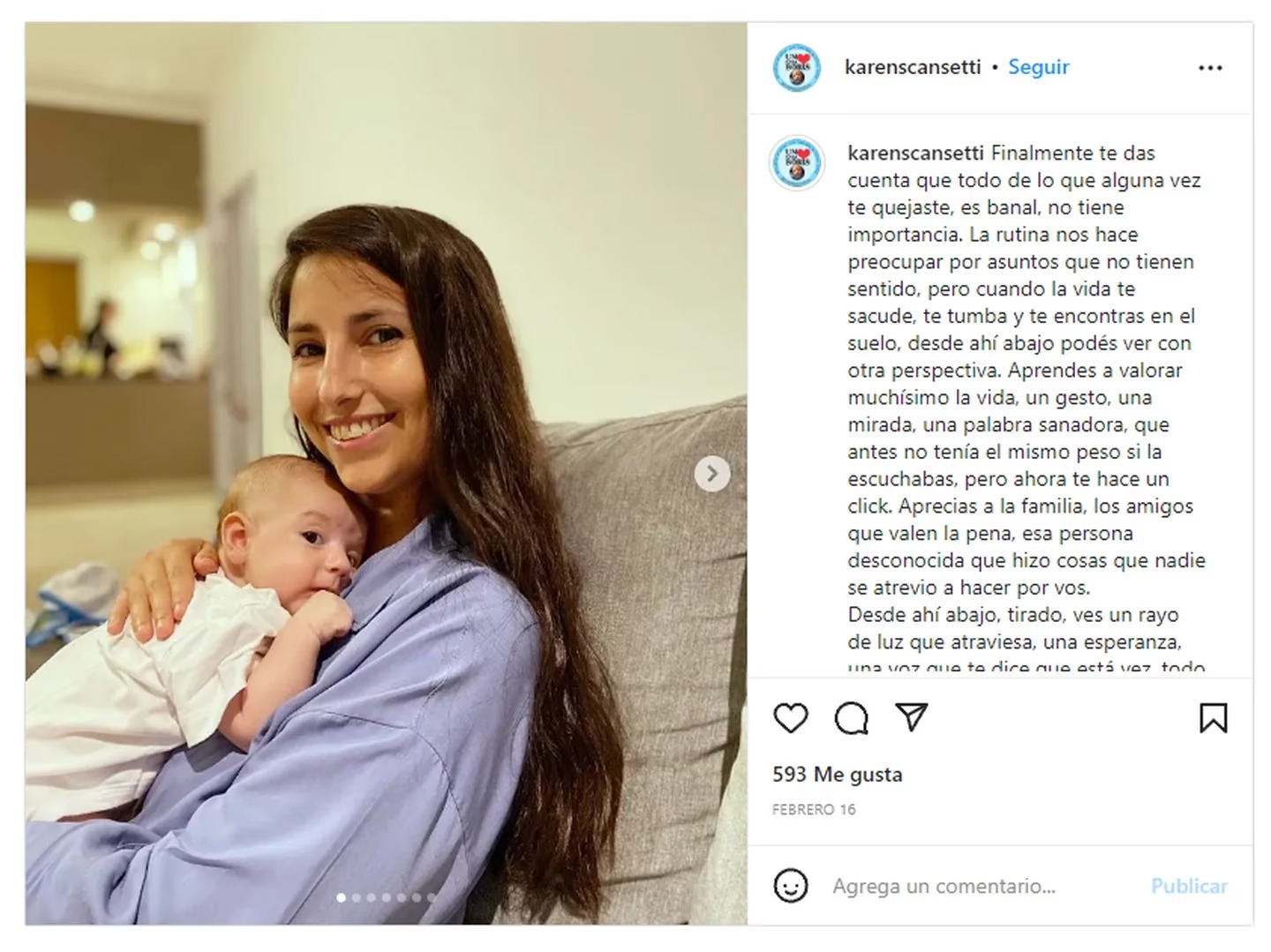Open the three-dot more options menu
This screenshot has height=952, width=1271.
[x=1210, y=68]
